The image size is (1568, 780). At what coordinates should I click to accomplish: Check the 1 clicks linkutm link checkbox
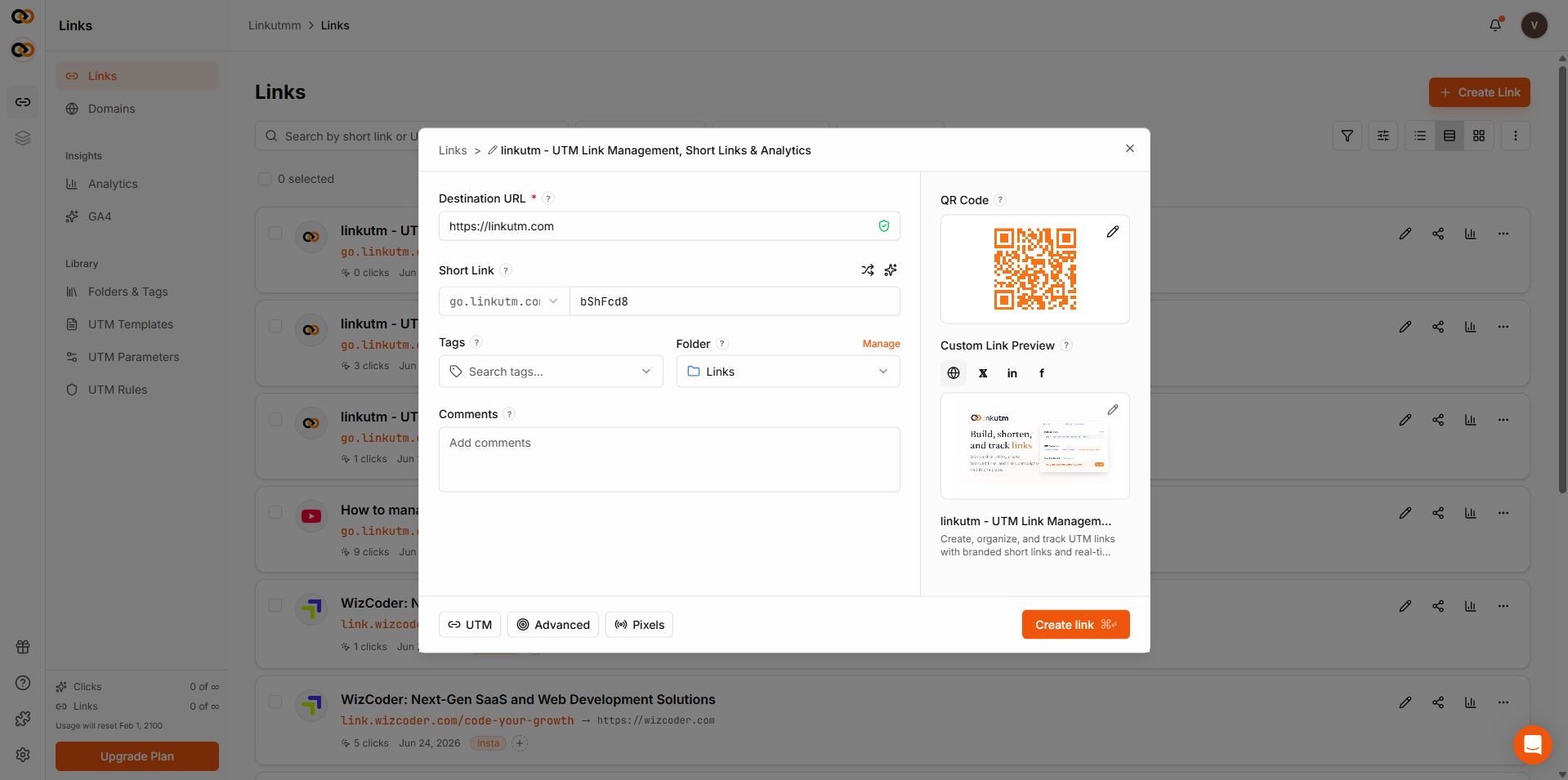pyautogui.click(x=275, y=419)
